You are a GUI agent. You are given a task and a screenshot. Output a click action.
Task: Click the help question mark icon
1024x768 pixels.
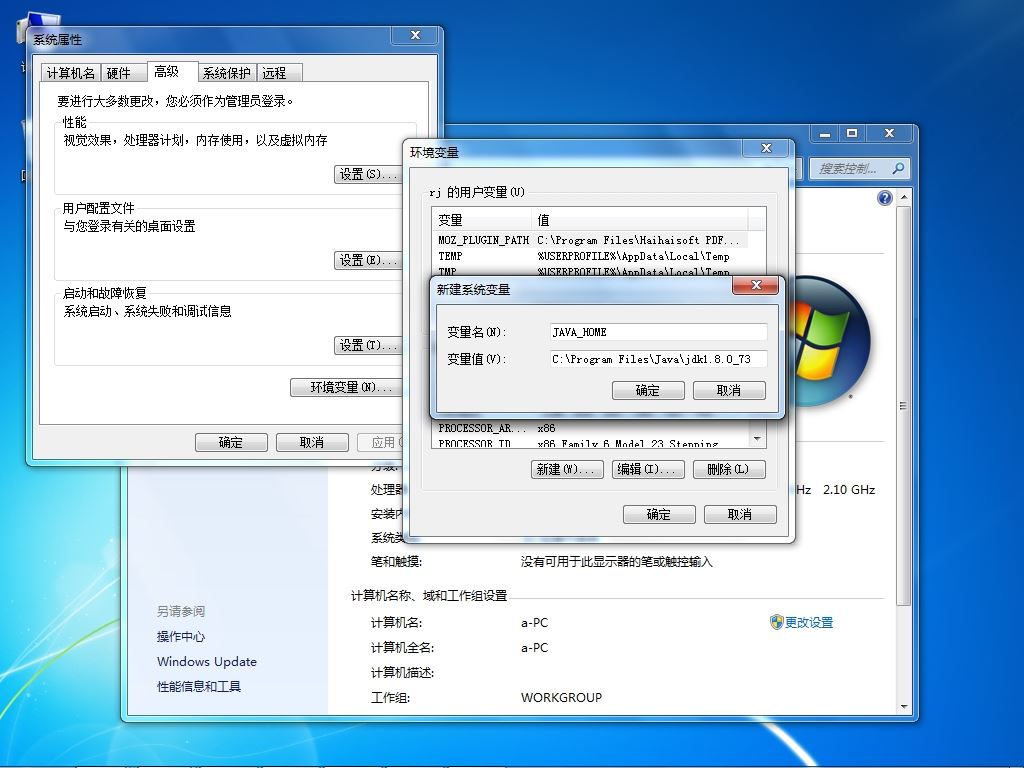(884, 198)
